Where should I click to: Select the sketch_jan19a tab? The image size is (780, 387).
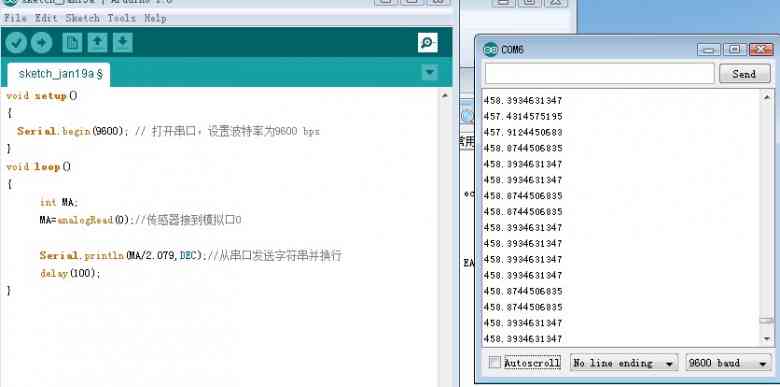(x=59, y=75)
